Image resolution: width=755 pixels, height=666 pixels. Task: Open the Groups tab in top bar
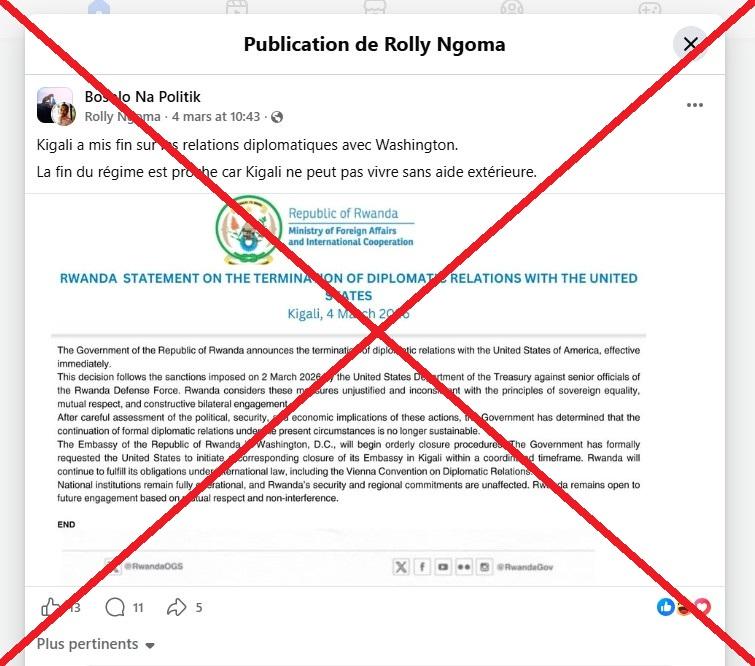click(x=512, y=8)
